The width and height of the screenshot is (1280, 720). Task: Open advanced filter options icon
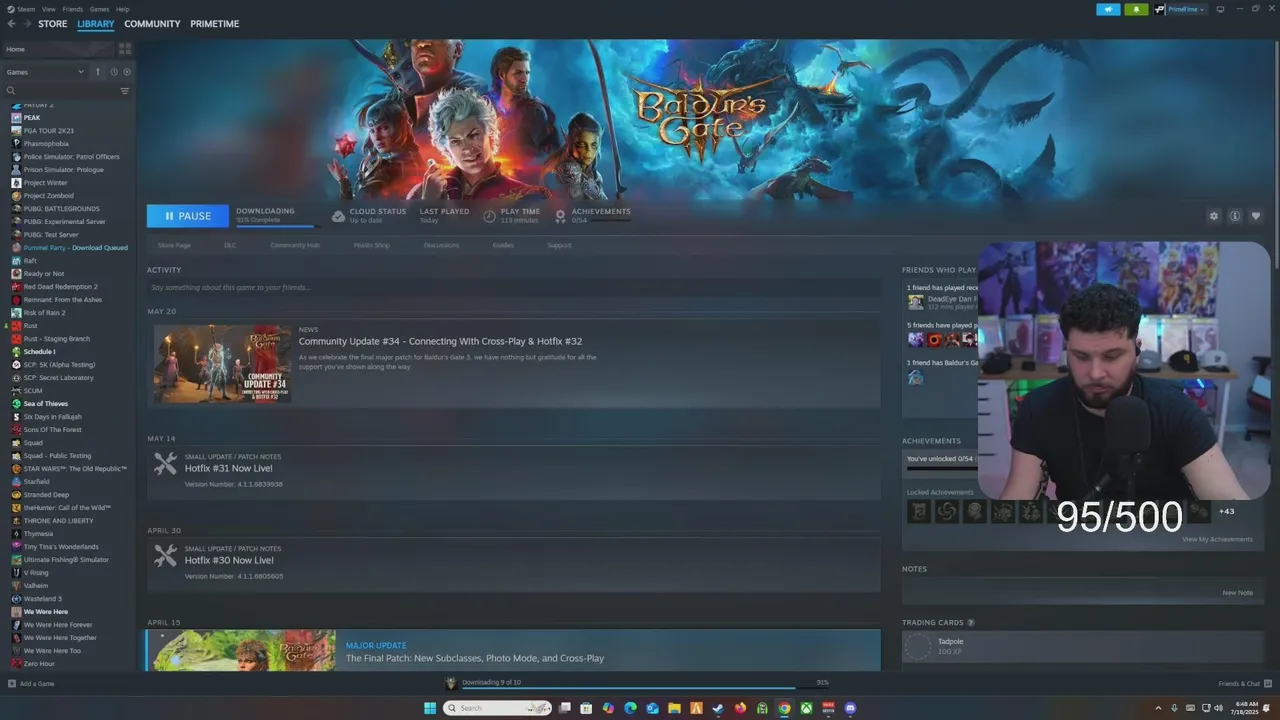[x=125, y=91]
